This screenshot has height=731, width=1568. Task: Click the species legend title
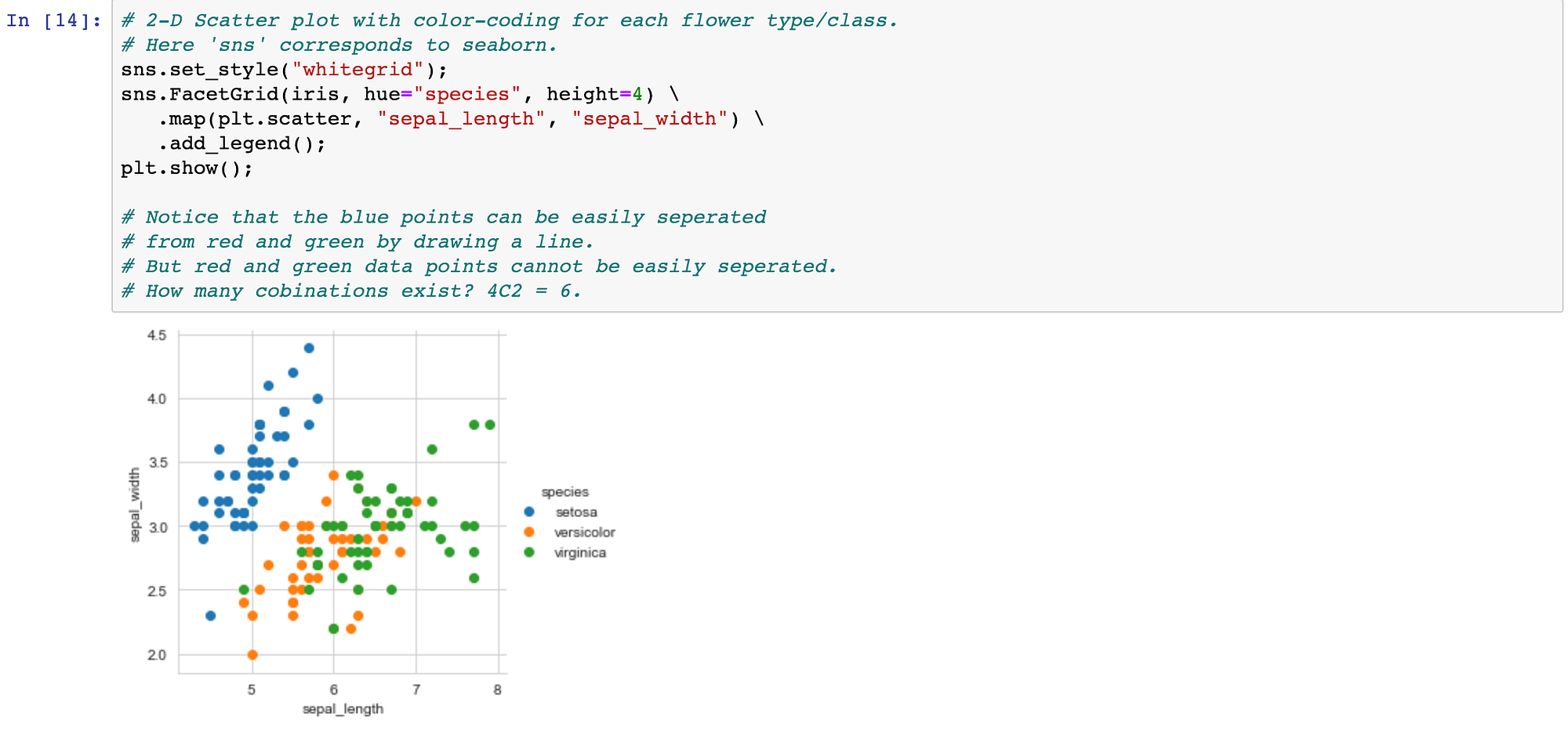click(x=566, y=492)
